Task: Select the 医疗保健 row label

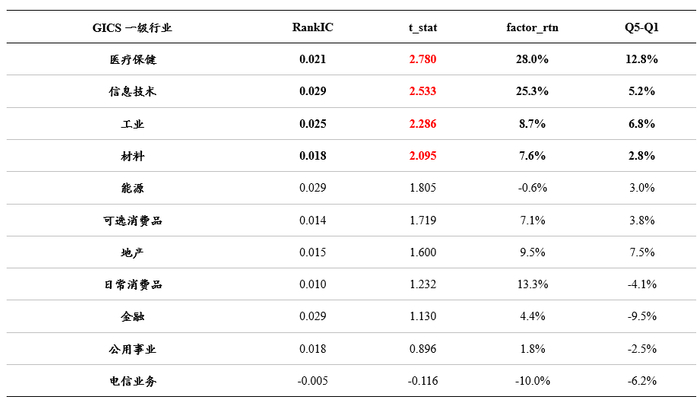Action: [x=133, y=59]
